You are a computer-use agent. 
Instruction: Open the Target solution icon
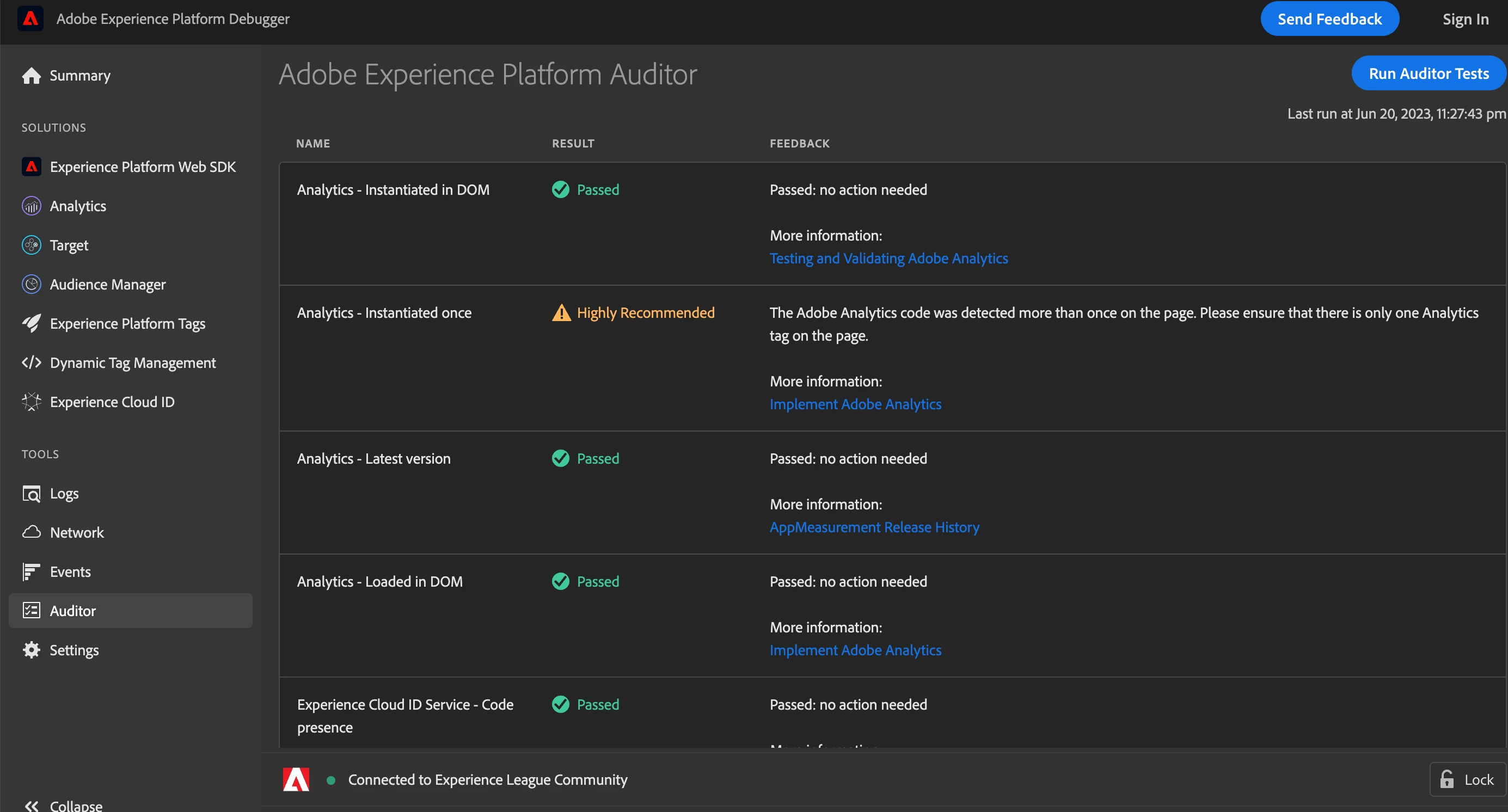pos(31,245)
